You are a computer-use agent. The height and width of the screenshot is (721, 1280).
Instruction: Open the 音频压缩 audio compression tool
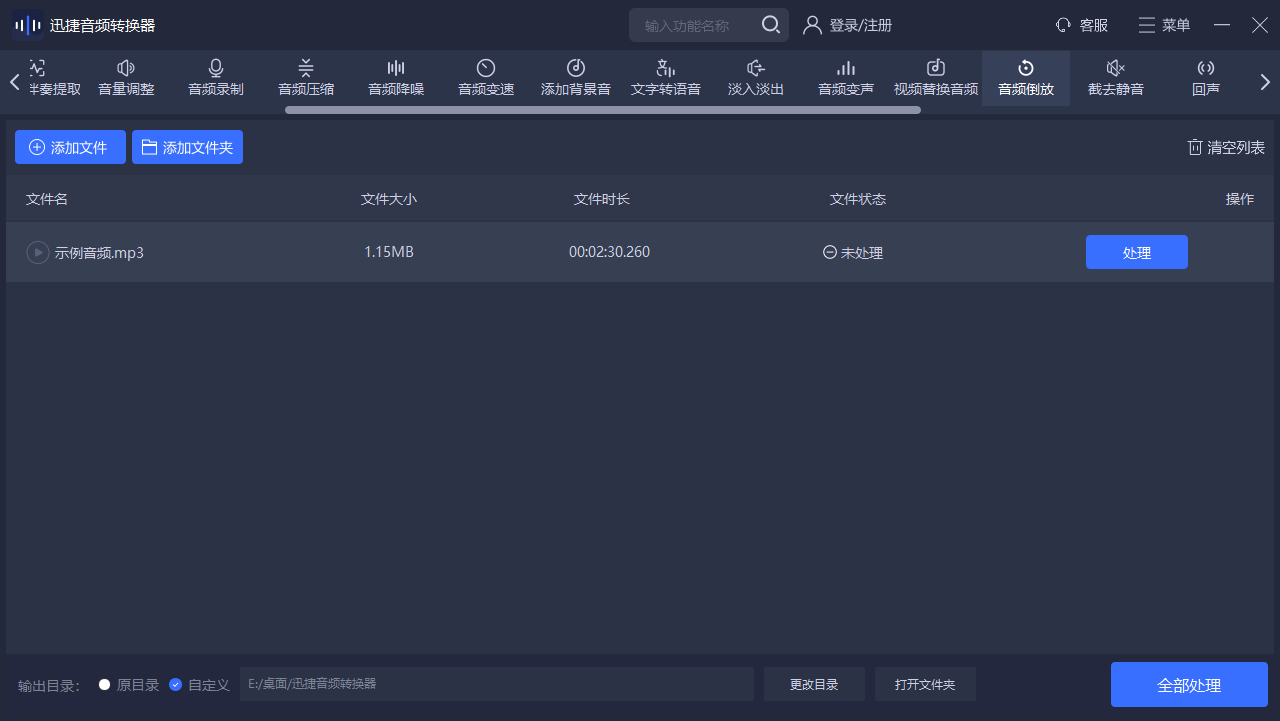(x=306, y=78)
